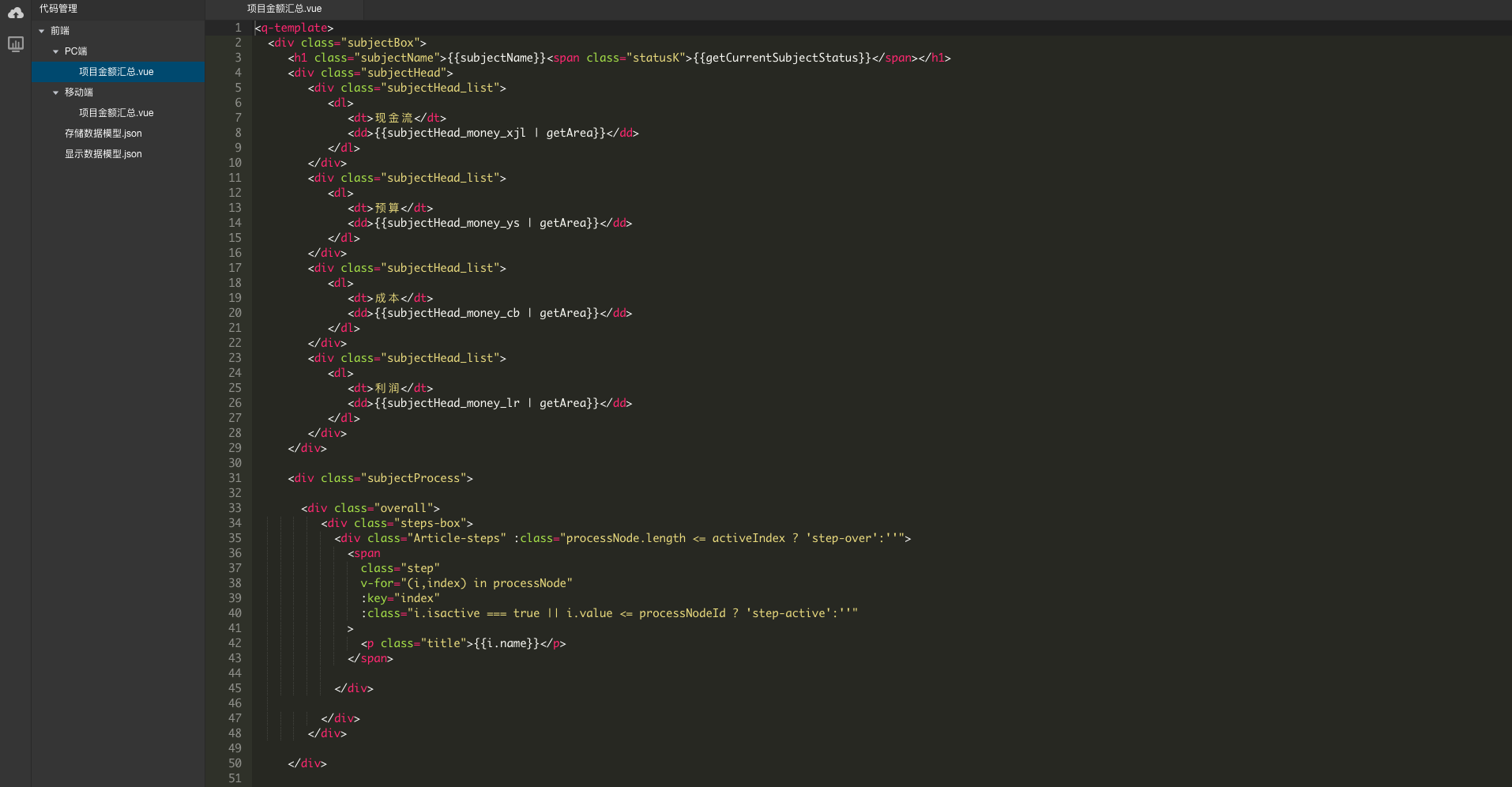Click the 代码管理 panel title
Image resolution: width=1512 pixels, height=787 pixels.
(58, 9)
